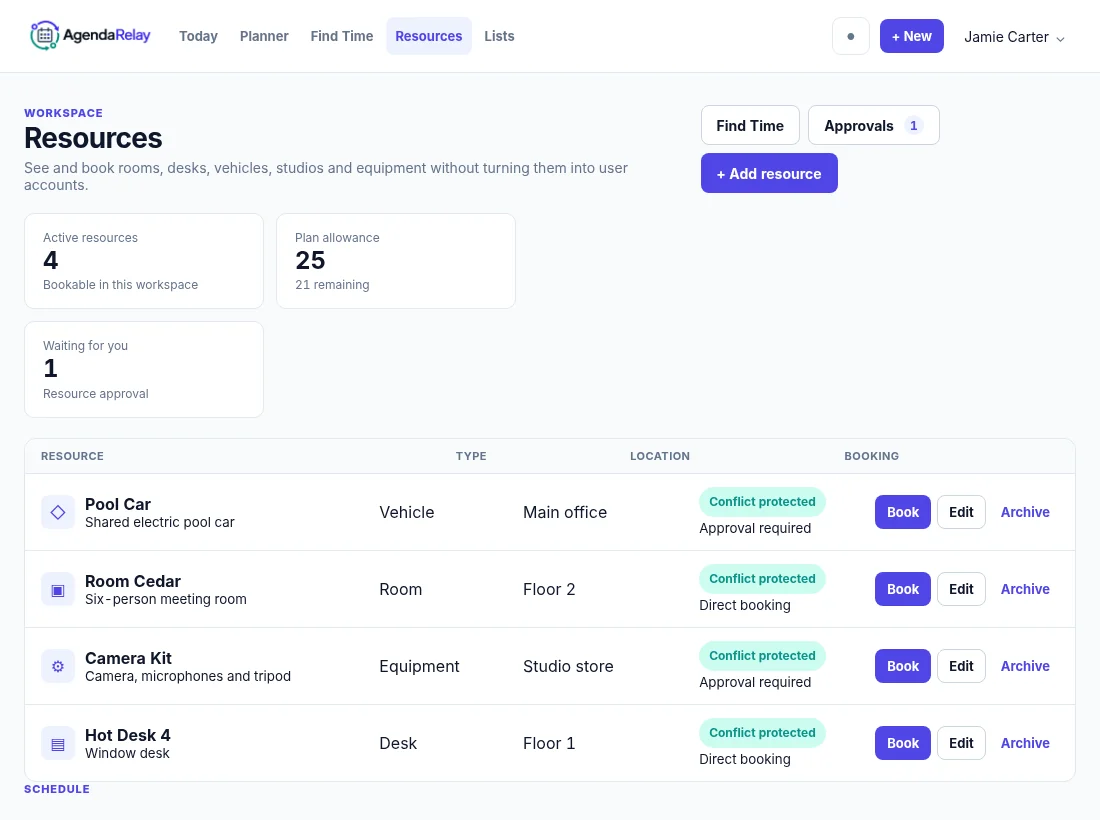Click the Camera Kit gear icon

pyautogui.click(x=58, y=666)
